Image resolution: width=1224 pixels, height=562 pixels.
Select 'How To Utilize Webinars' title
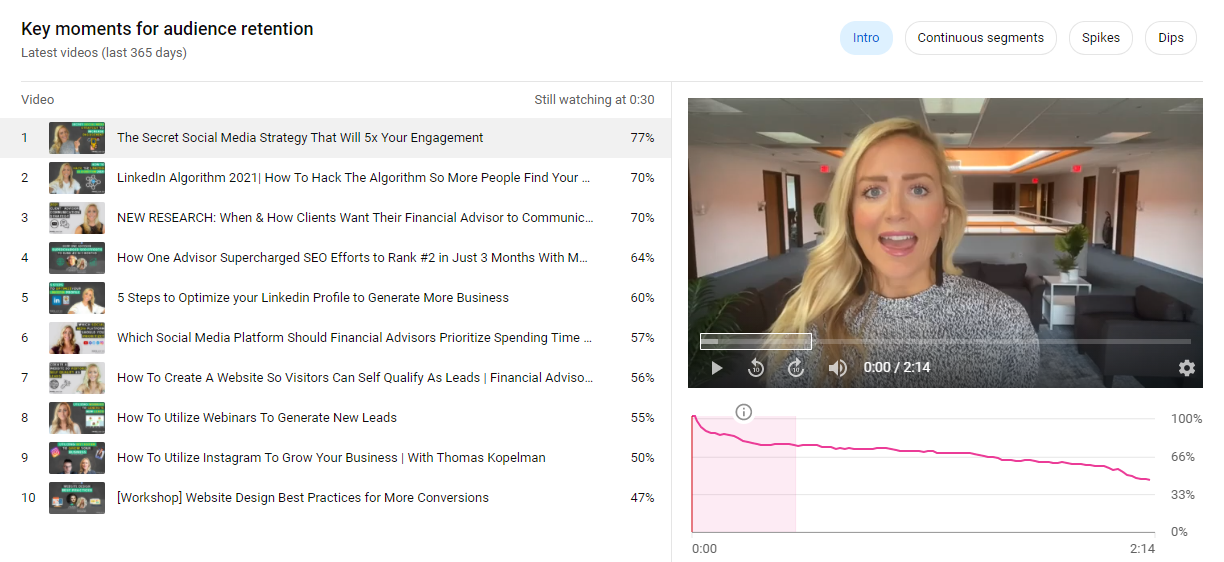(x=257, y=418)
